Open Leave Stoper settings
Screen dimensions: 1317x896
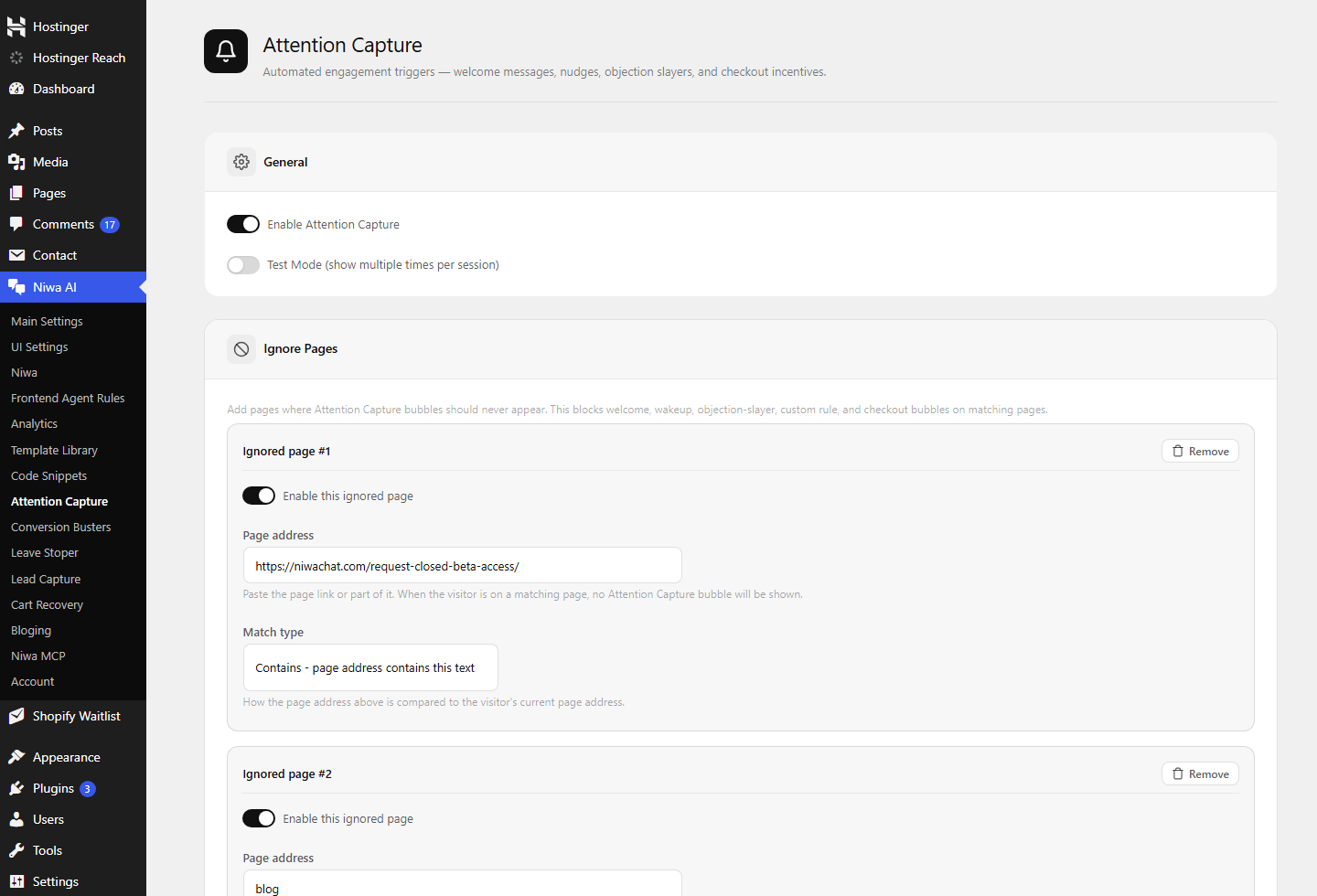(45, 553)
